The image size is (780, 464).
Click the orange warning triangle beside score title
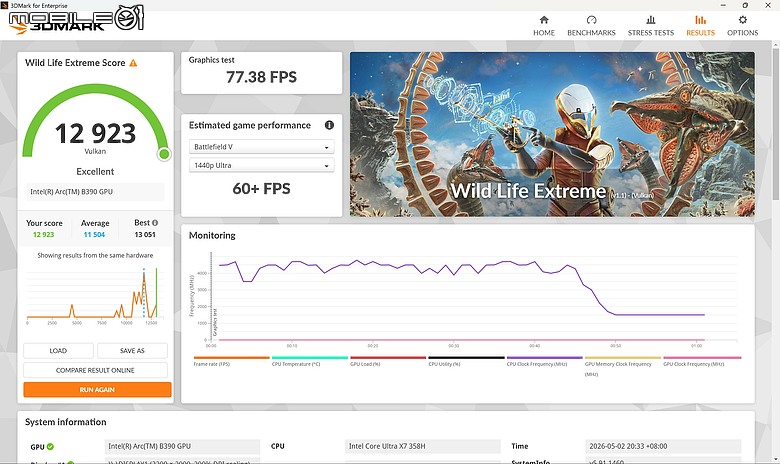click(133, 63)
